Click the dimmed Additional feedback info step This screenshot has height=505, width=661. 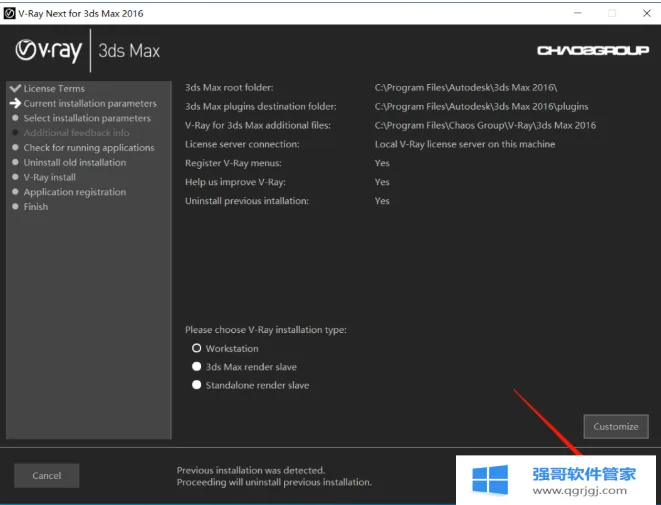76,133
